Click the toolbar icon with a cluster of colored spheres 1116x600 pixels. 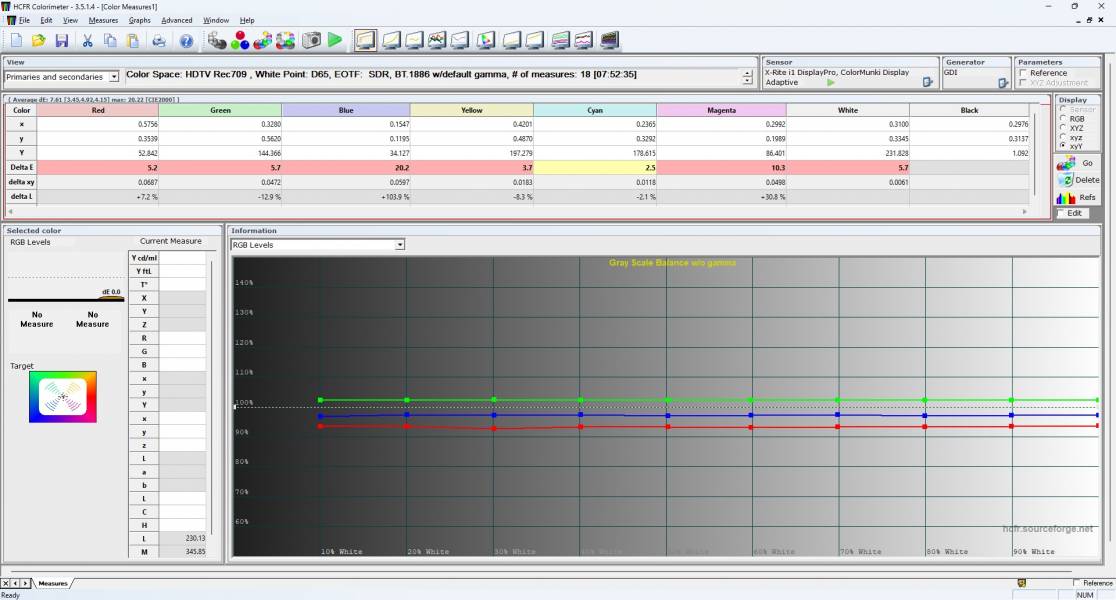pyautogui.click(x=263, y=41)
